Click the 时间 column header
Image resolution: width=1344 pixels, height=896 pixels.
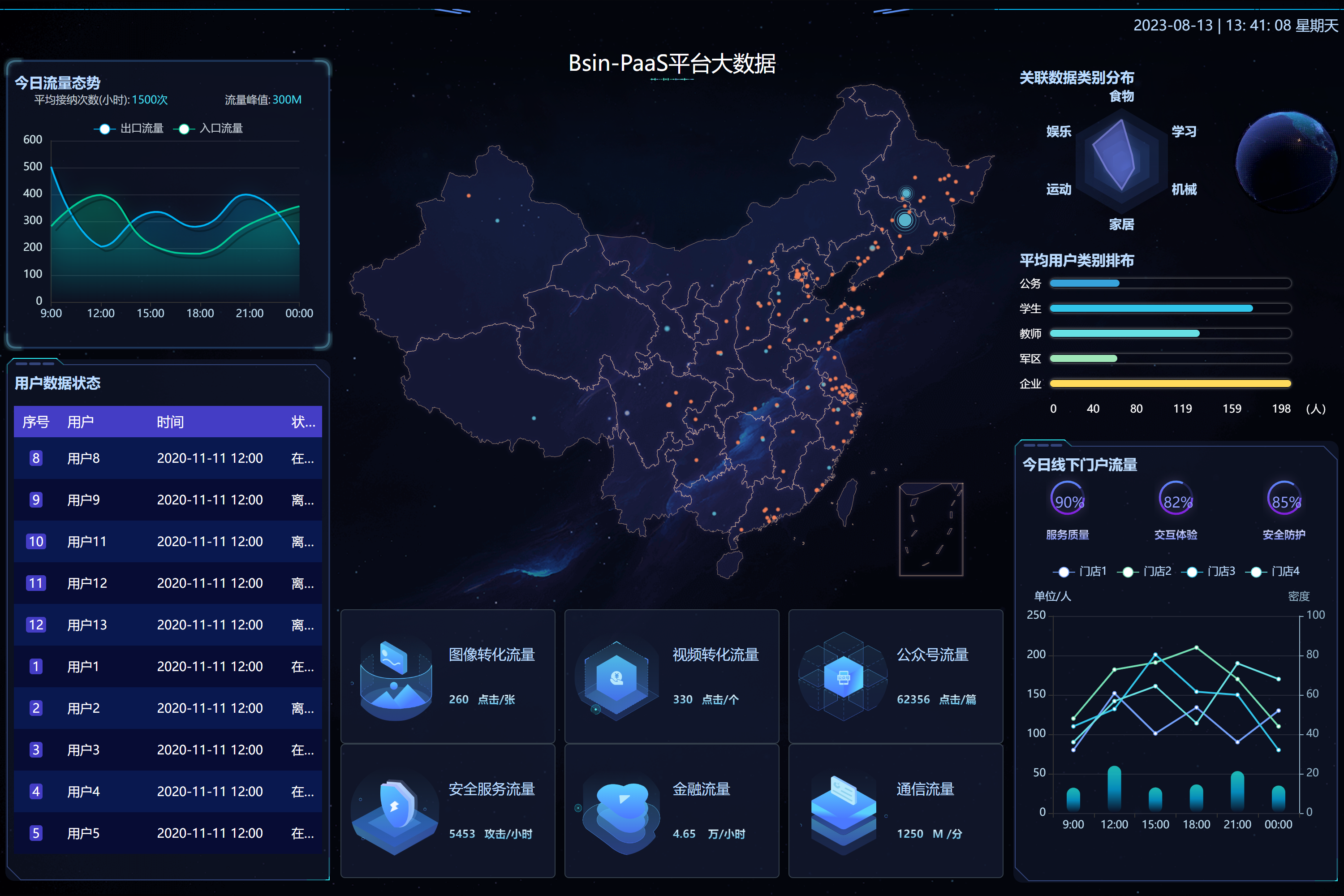click(170, 422)
